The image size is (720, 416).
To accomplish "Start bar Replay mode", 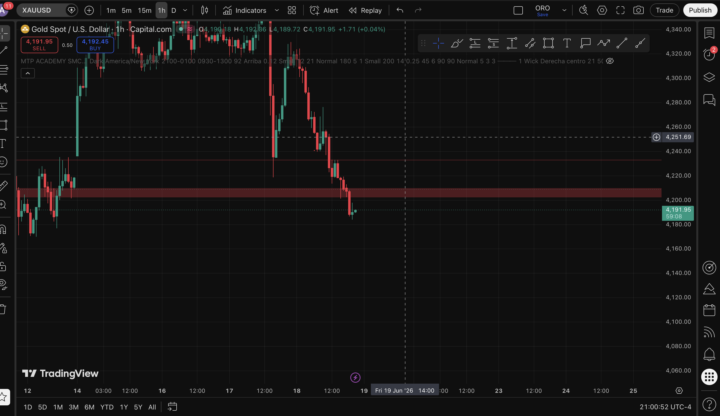I will pyautogui.click(x=365, y=10).
